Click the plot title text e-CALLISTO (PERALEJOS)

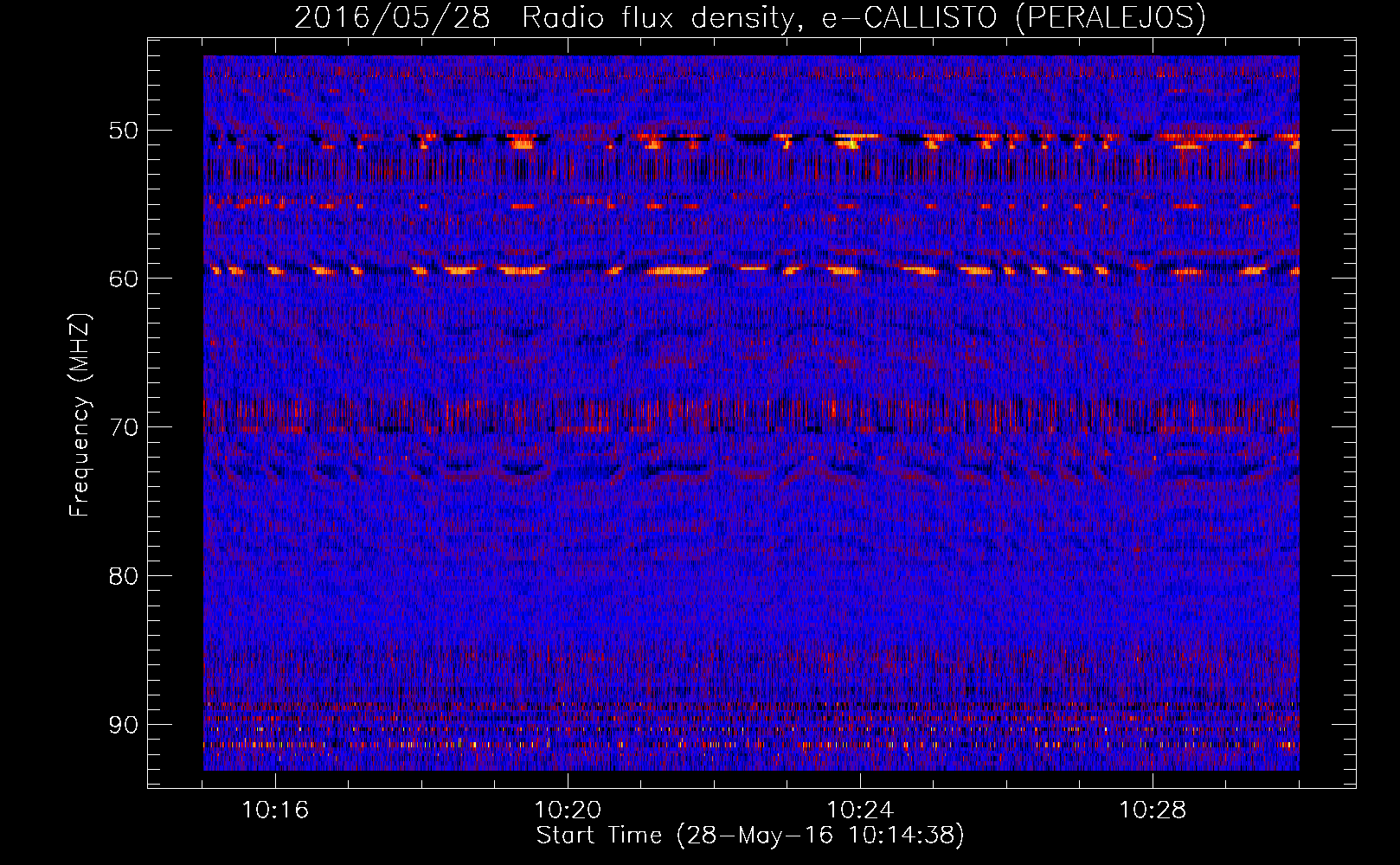pyautogui.click(x=1013, y=17)
